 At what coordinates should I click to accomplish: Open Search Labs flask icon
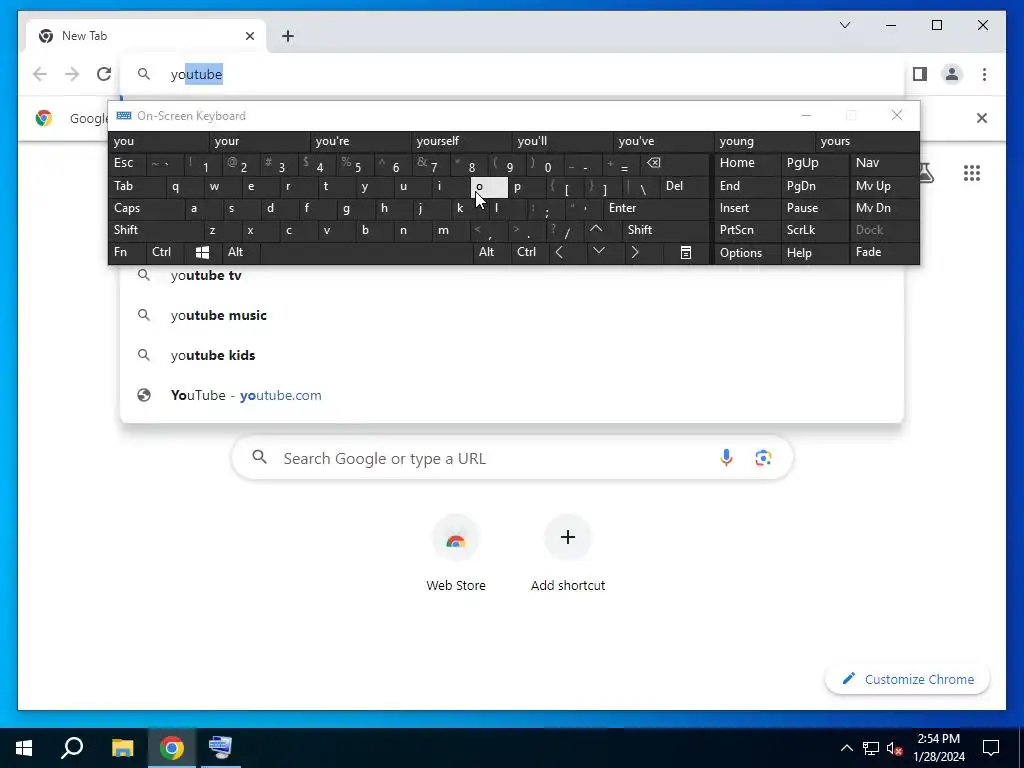927,173
